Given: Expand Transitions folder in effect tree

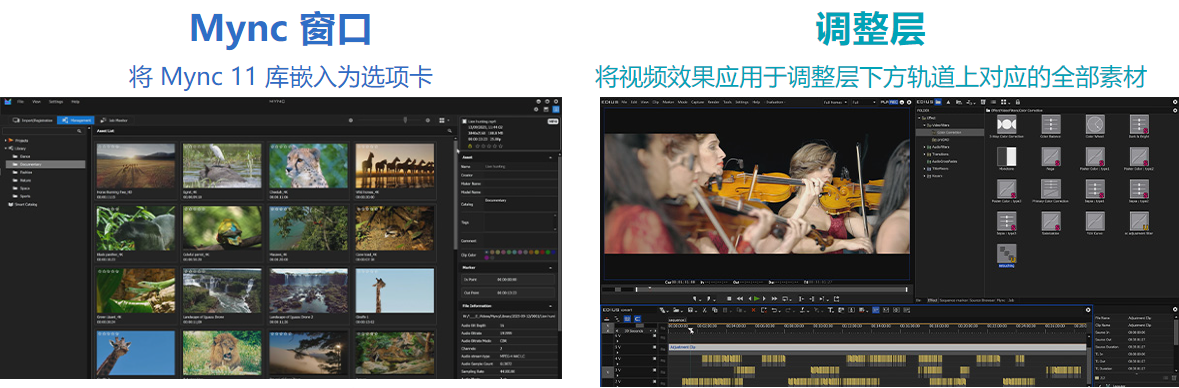Looking at the screenshot, I should click(924, 154).
